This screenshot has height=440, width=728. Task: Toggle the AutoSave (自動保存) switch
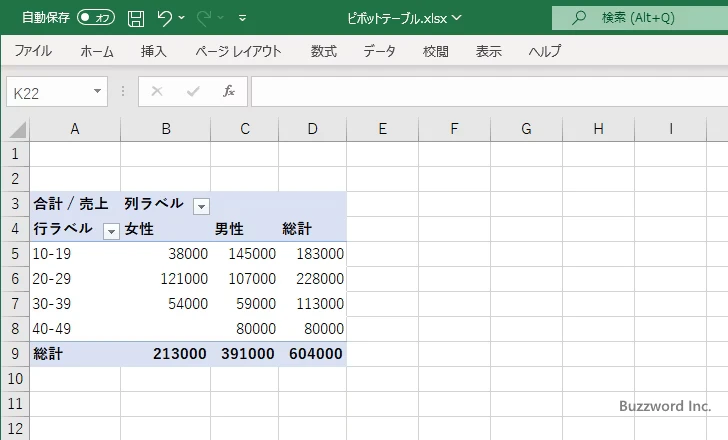click(x=96, y=18)
